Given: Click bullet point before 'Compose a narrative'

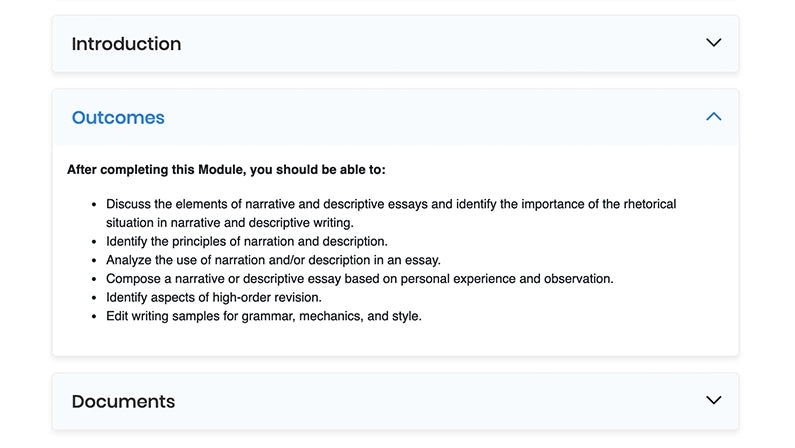Looking at the screenshot, I should click(x=95, y=279).
